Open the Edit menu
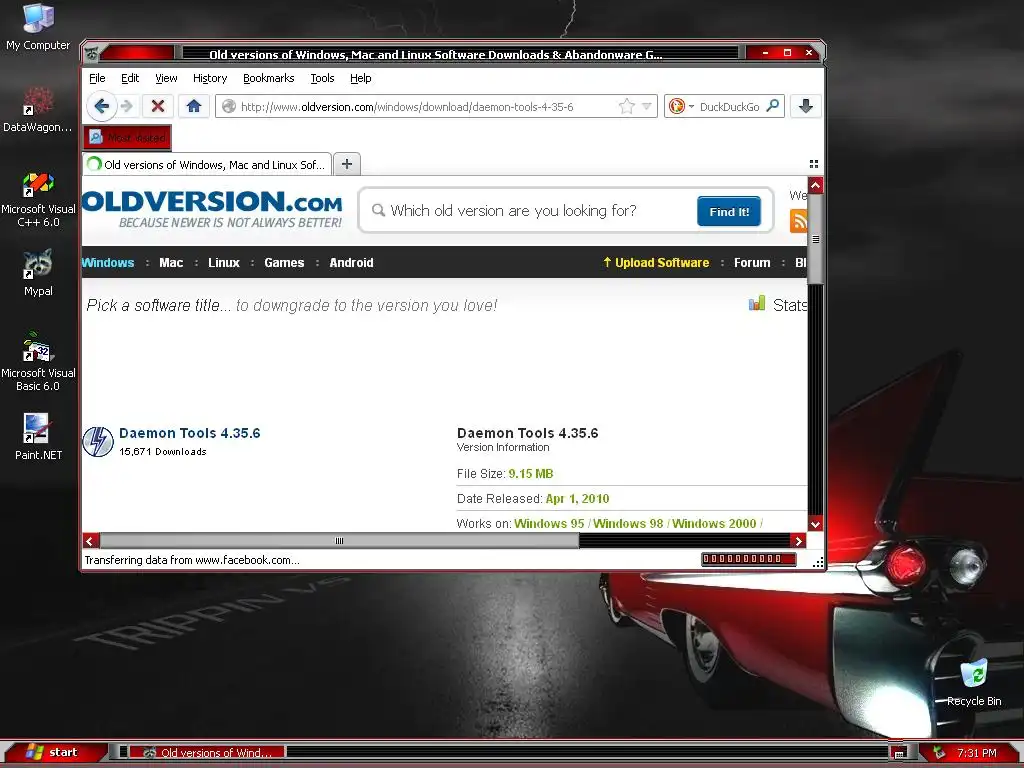Viewport: 1024px width, 768px height. tap(130, 78)
